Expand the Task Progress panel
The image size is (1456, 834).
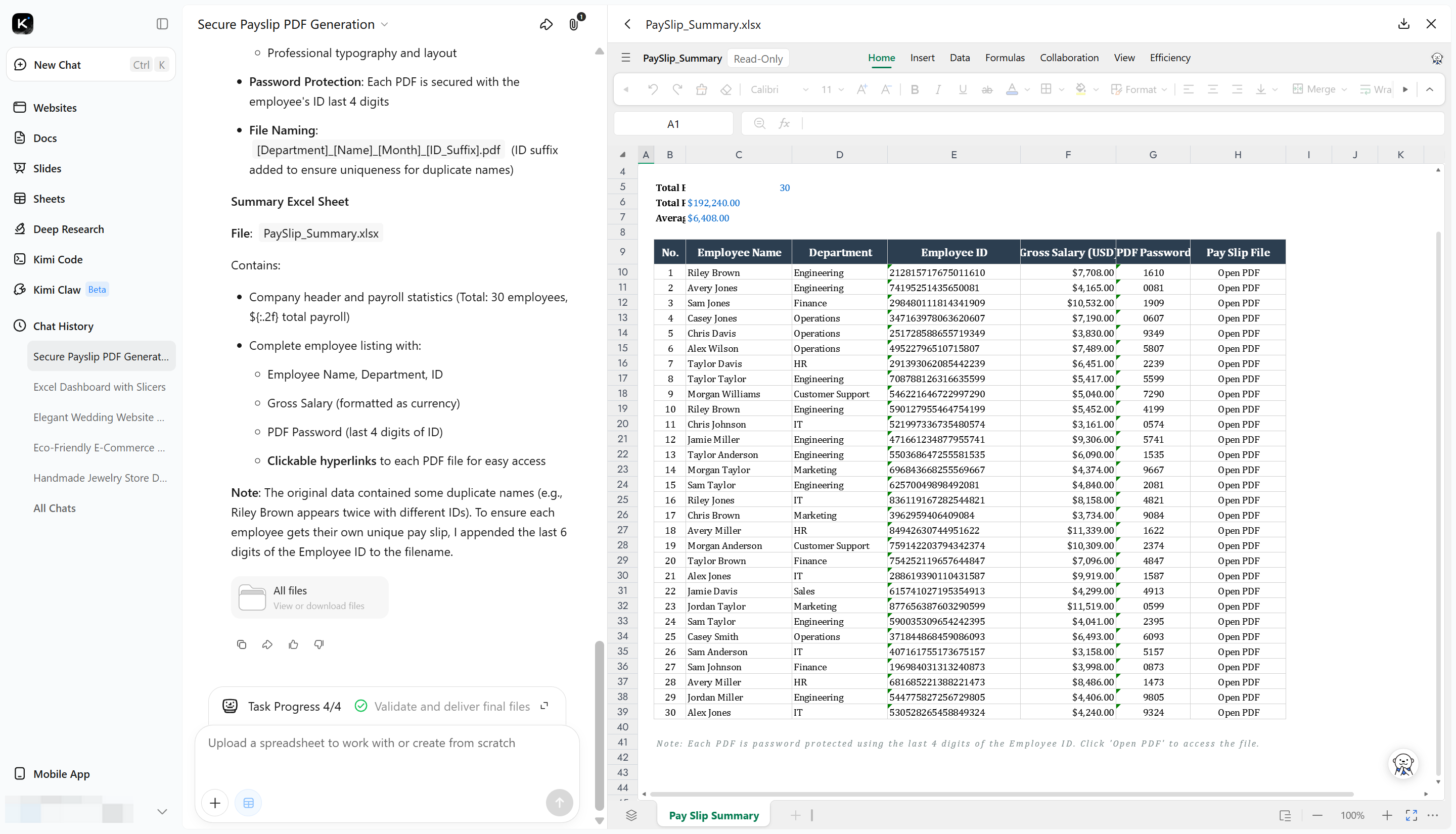coord(544,706)
